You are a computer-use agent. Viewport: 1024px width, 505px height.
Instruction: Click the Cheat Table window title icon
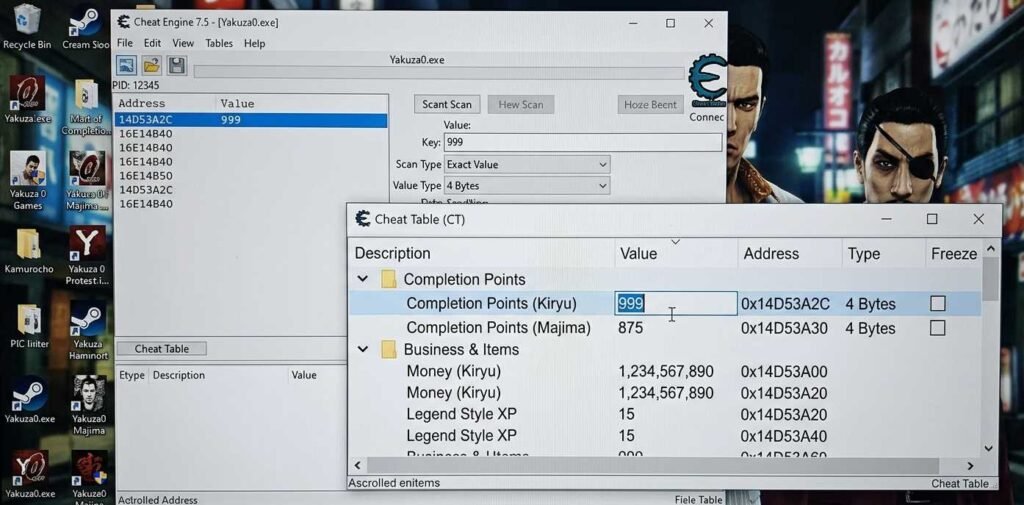point(362,219)
